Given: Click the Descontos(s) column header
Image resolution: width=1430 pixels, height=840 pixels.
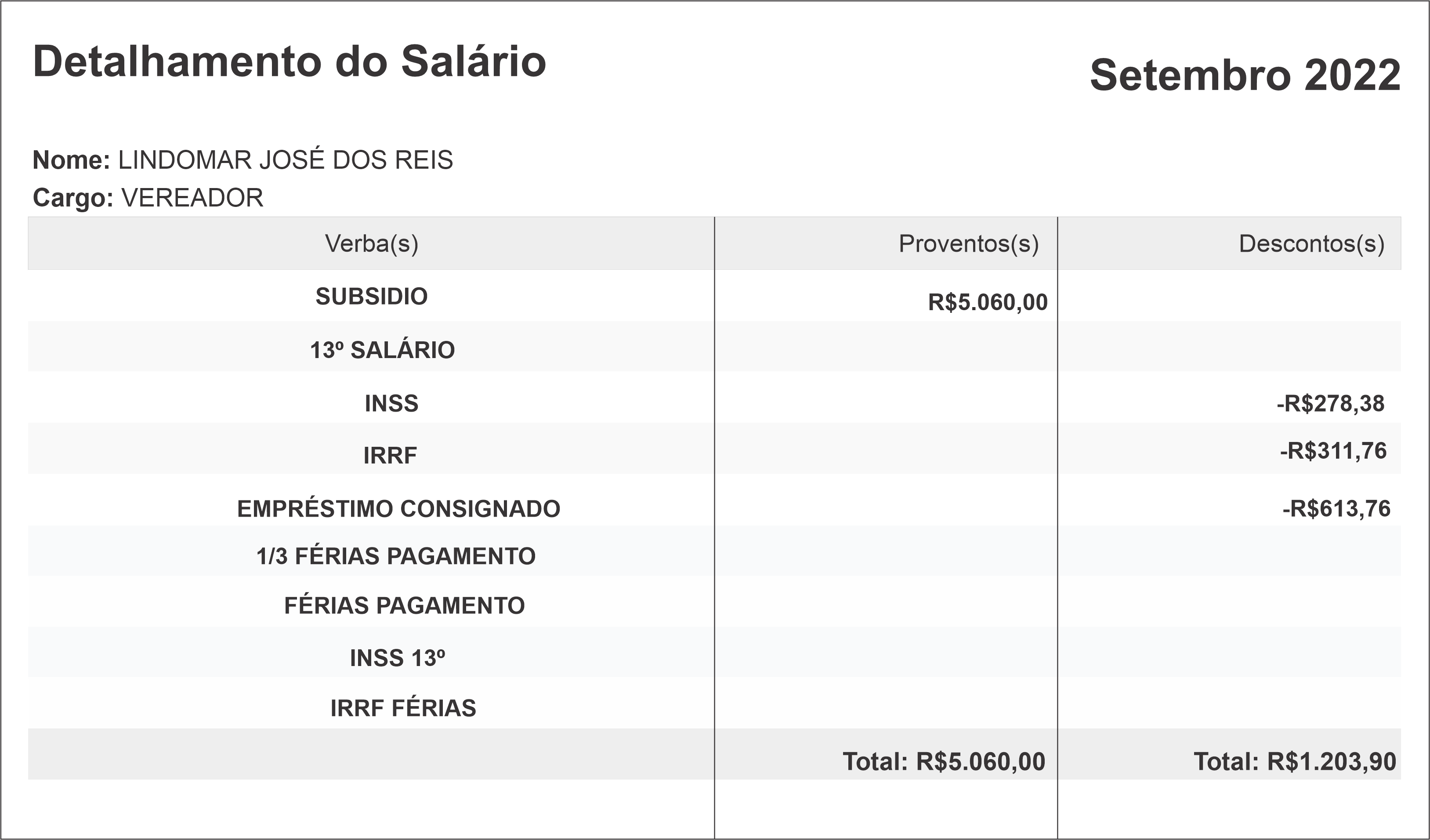Looking at the screenshot, I should tap(1311, 243).
